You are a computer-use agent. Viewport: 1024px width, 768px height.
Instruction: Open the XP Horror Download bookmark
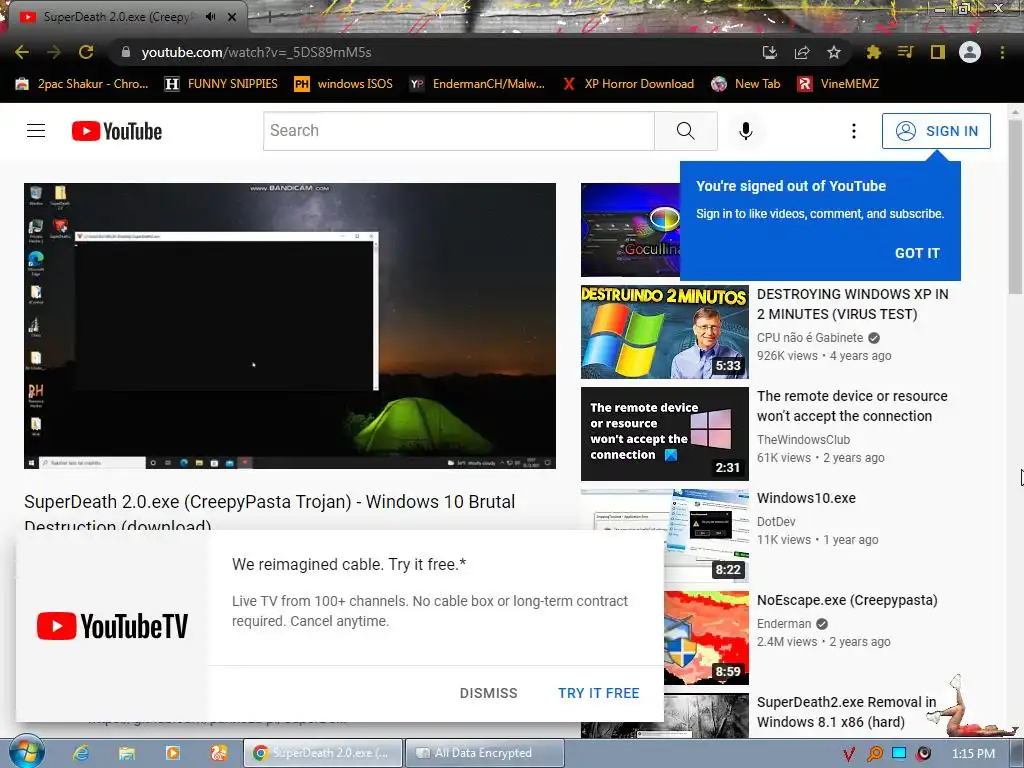click(628, 84)
